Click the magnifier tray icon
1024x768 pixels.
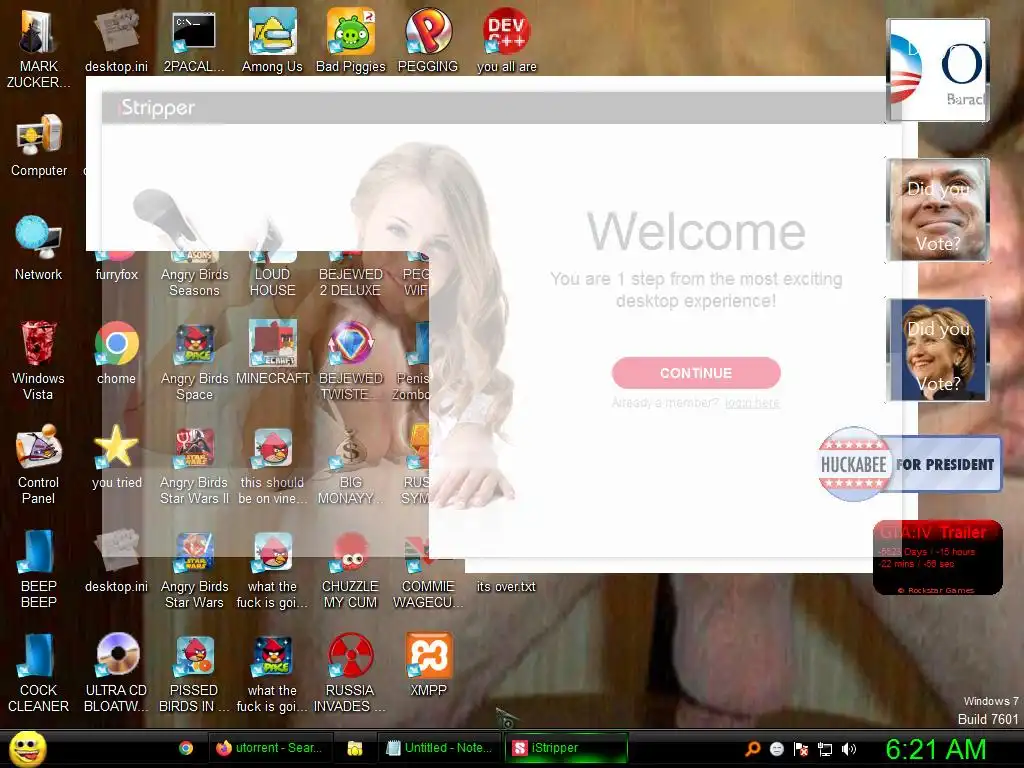(752, 749)
